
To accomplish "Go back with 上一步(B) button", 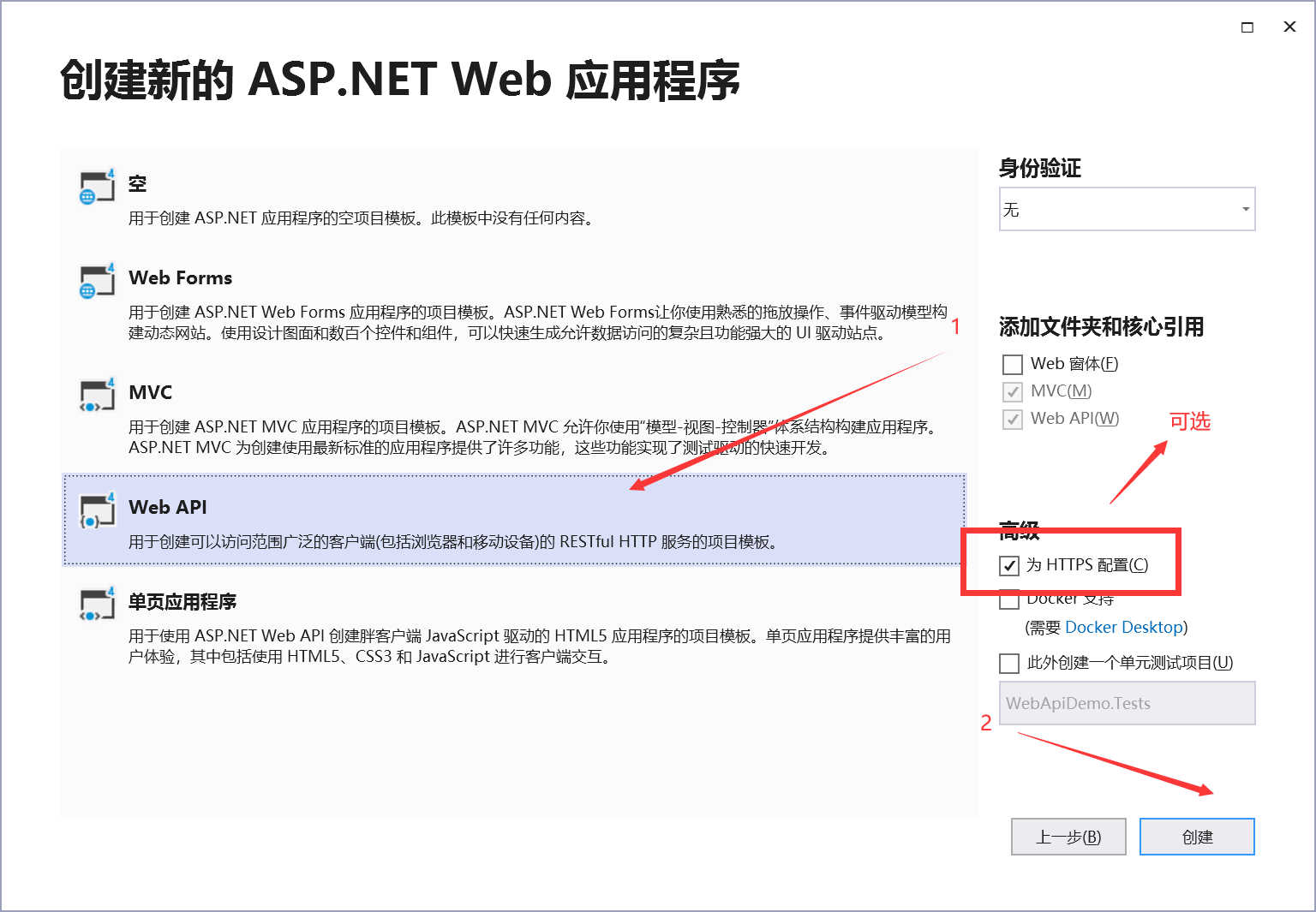I will (1068, 837).
